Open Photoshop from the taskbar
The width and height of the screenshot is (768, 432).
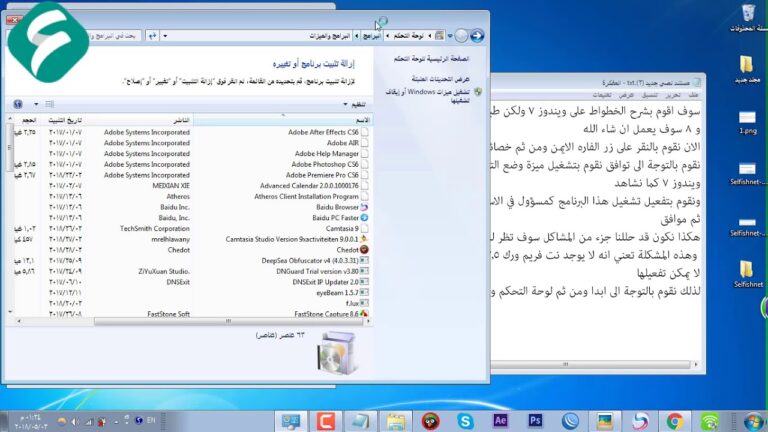coord(535,421)
